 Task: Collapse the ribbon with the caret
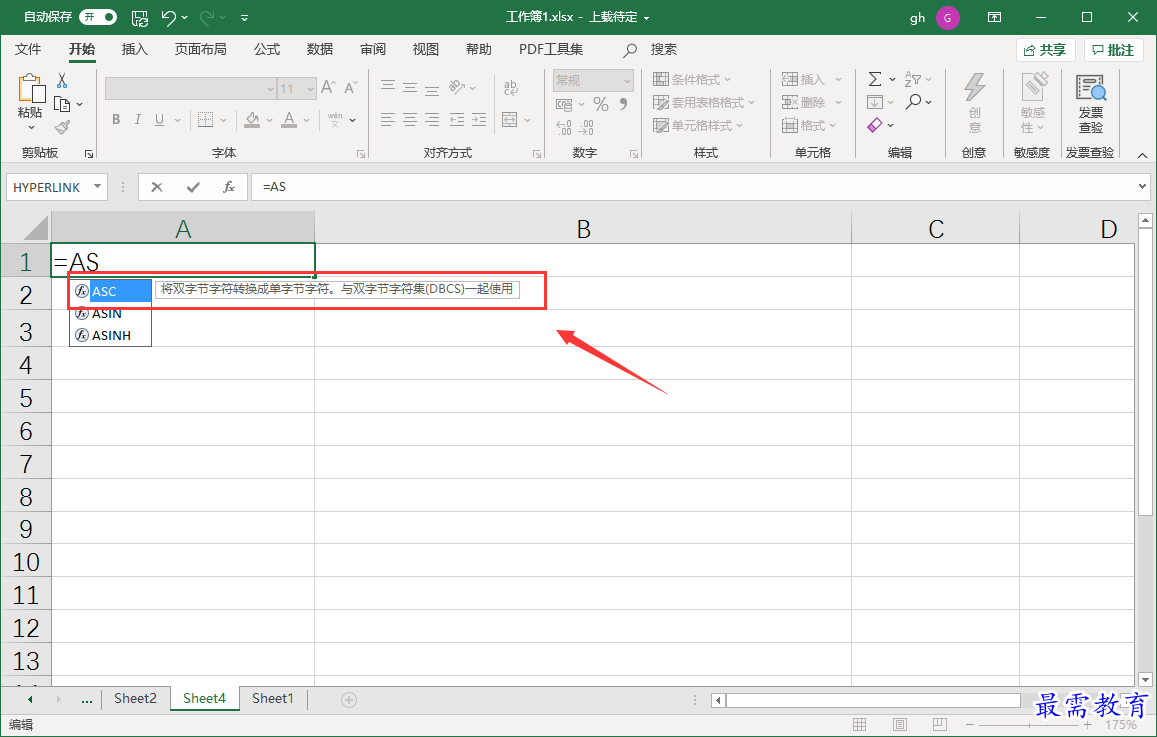(x=1142, y=155)
